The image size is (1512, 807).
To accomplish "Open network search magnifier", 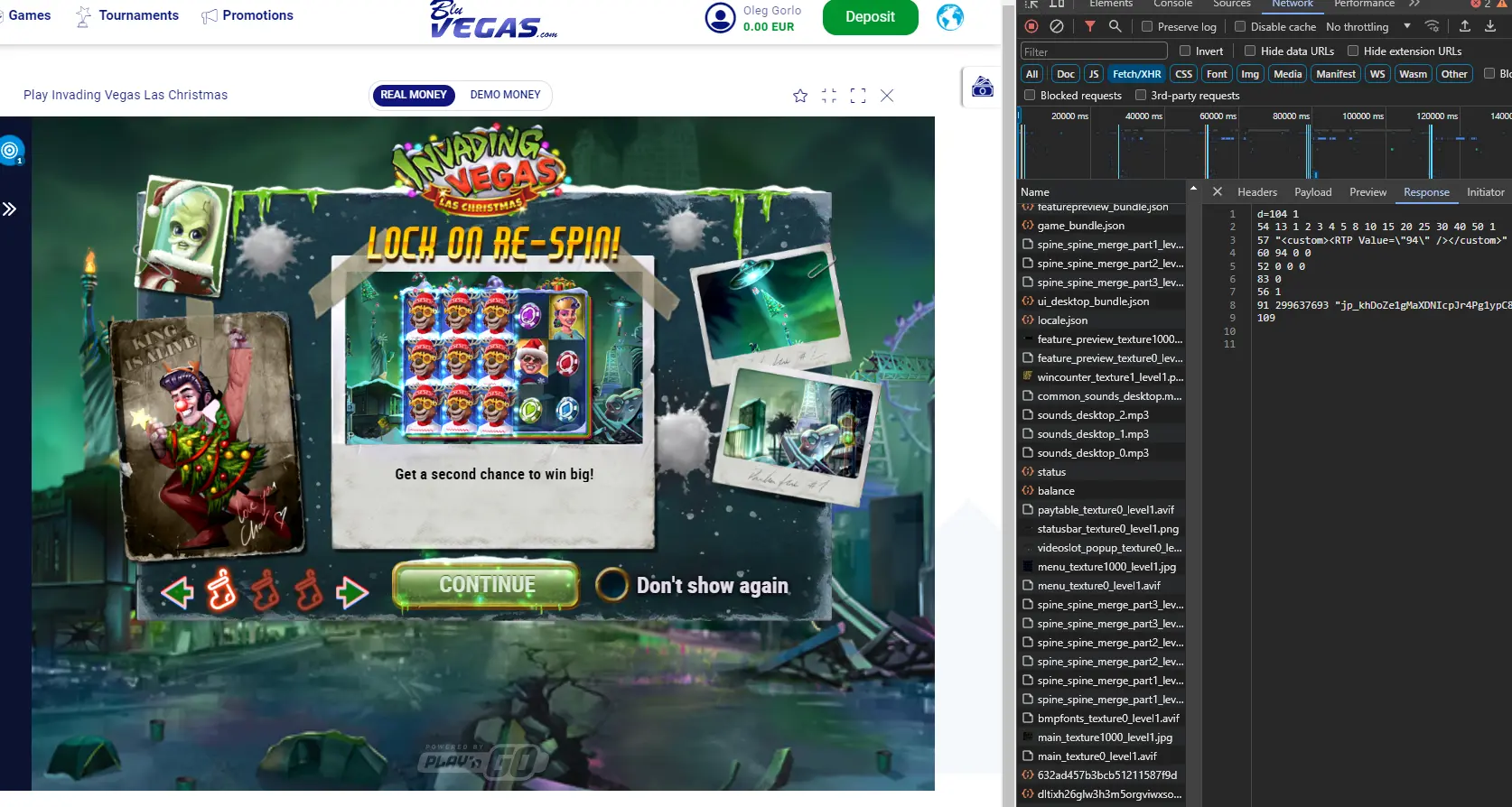I will click(1115, 26).
